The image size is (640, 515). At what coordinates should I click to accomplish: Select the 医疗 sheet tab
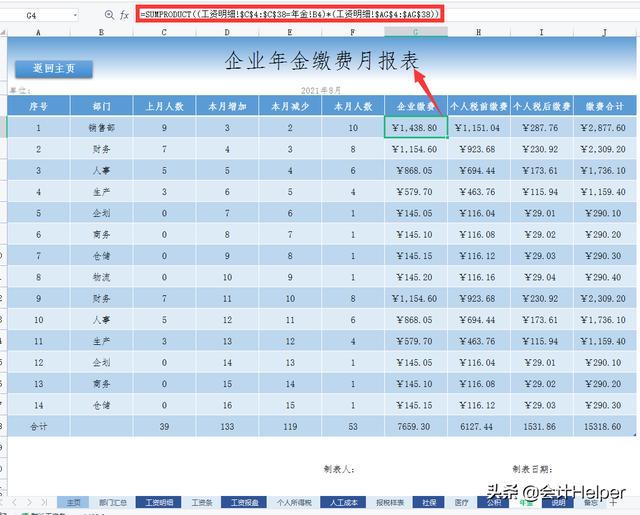(461, 502)
